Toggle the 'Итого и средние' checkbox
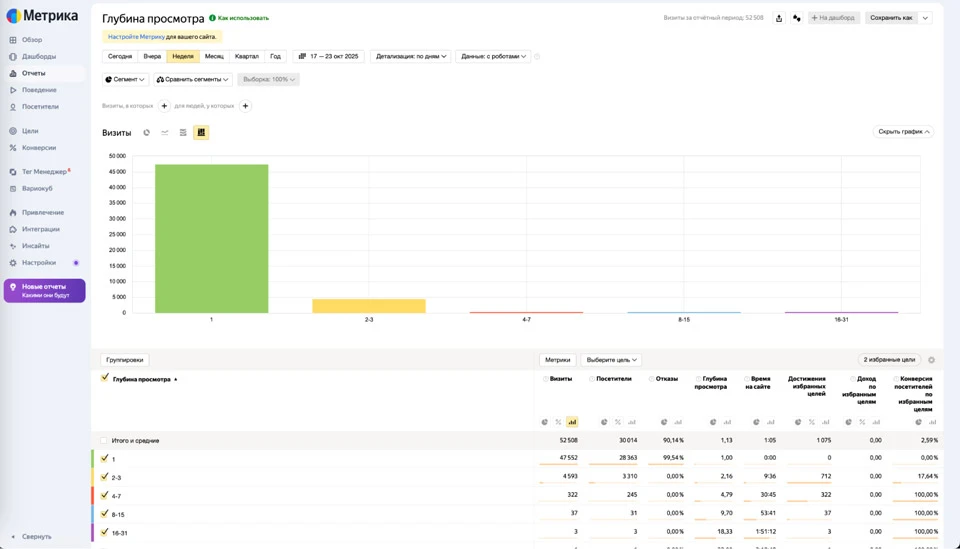This screenshot has width=960, height=549. 104,440
